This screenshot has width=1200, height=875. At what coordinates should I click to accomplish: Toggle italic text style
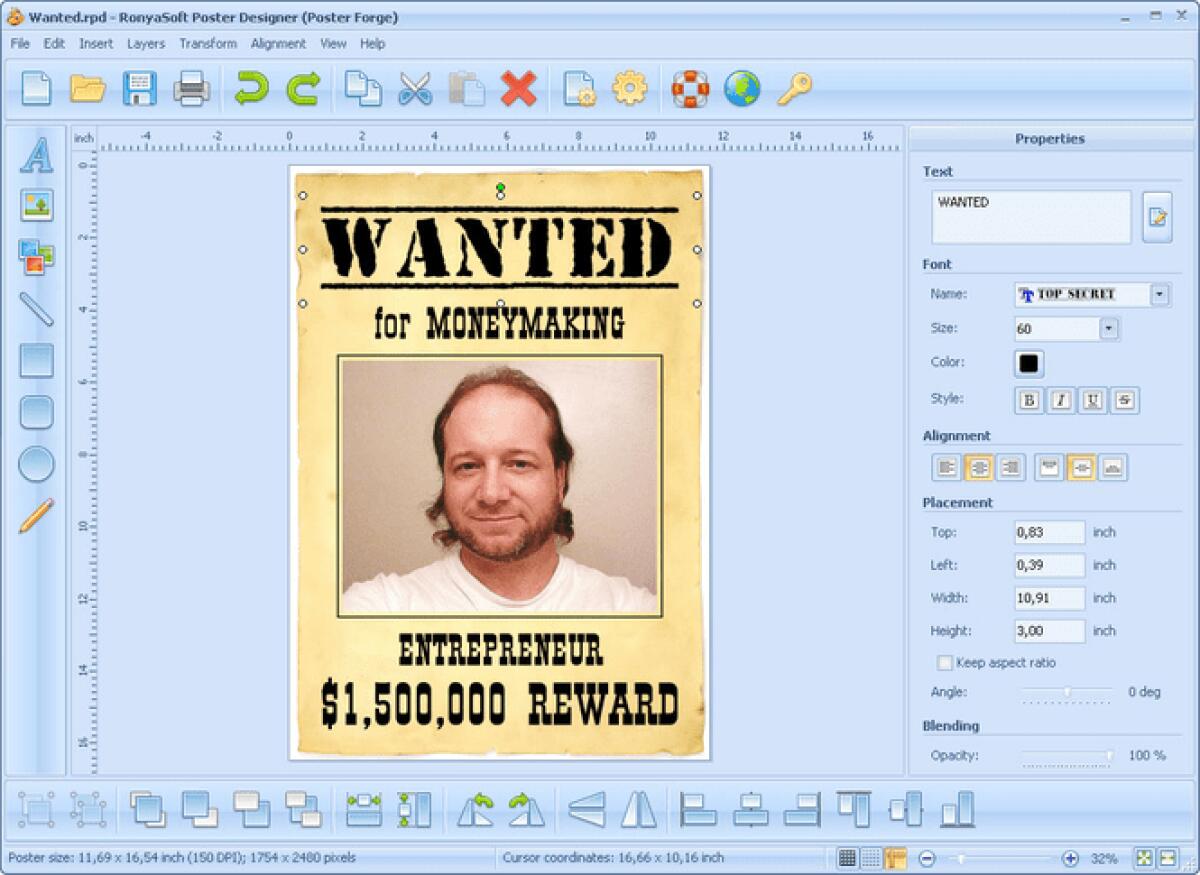[x=1060, y=401]
